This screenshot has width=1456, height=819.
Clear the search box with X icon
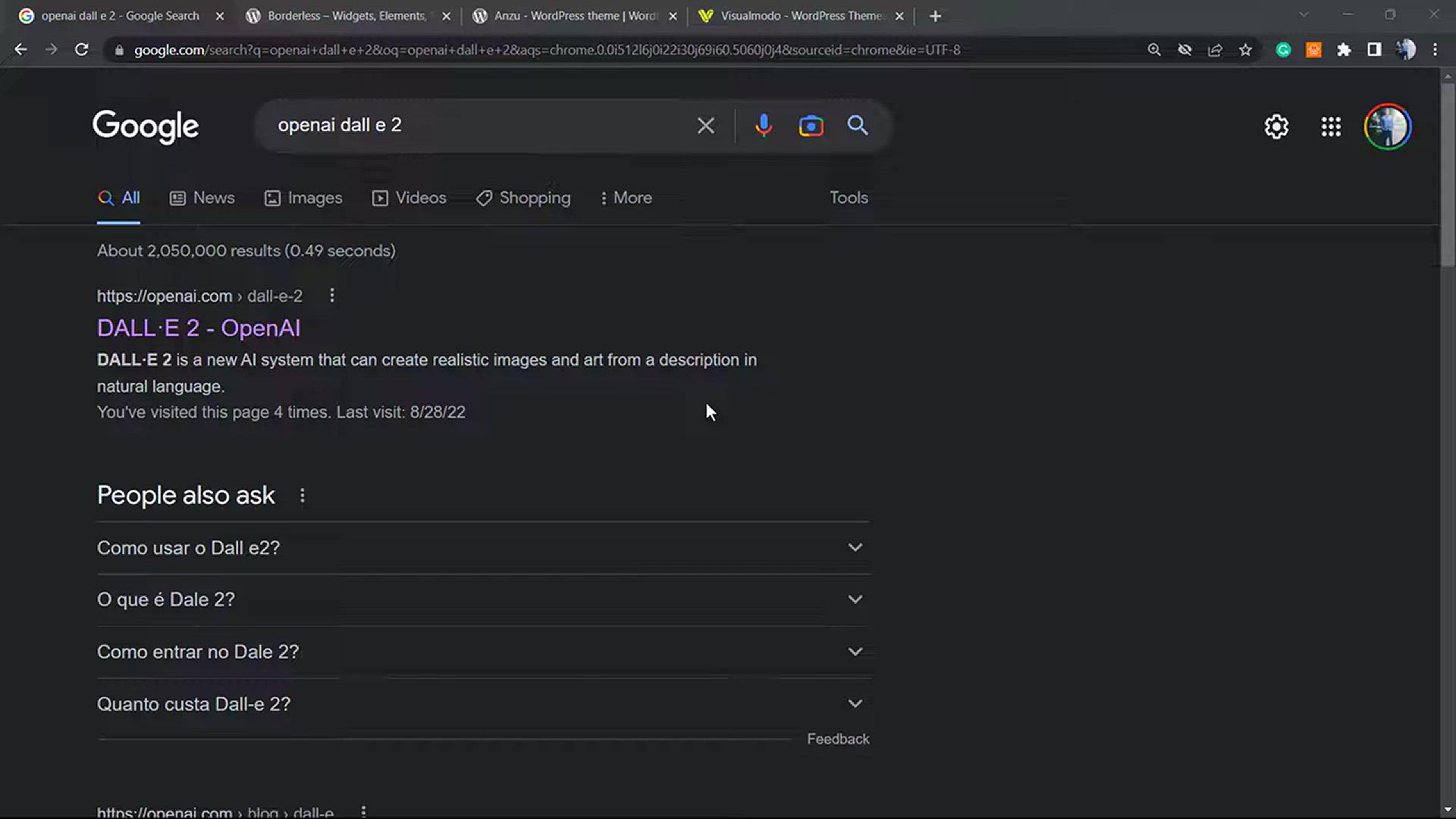[x=705, y=126]
